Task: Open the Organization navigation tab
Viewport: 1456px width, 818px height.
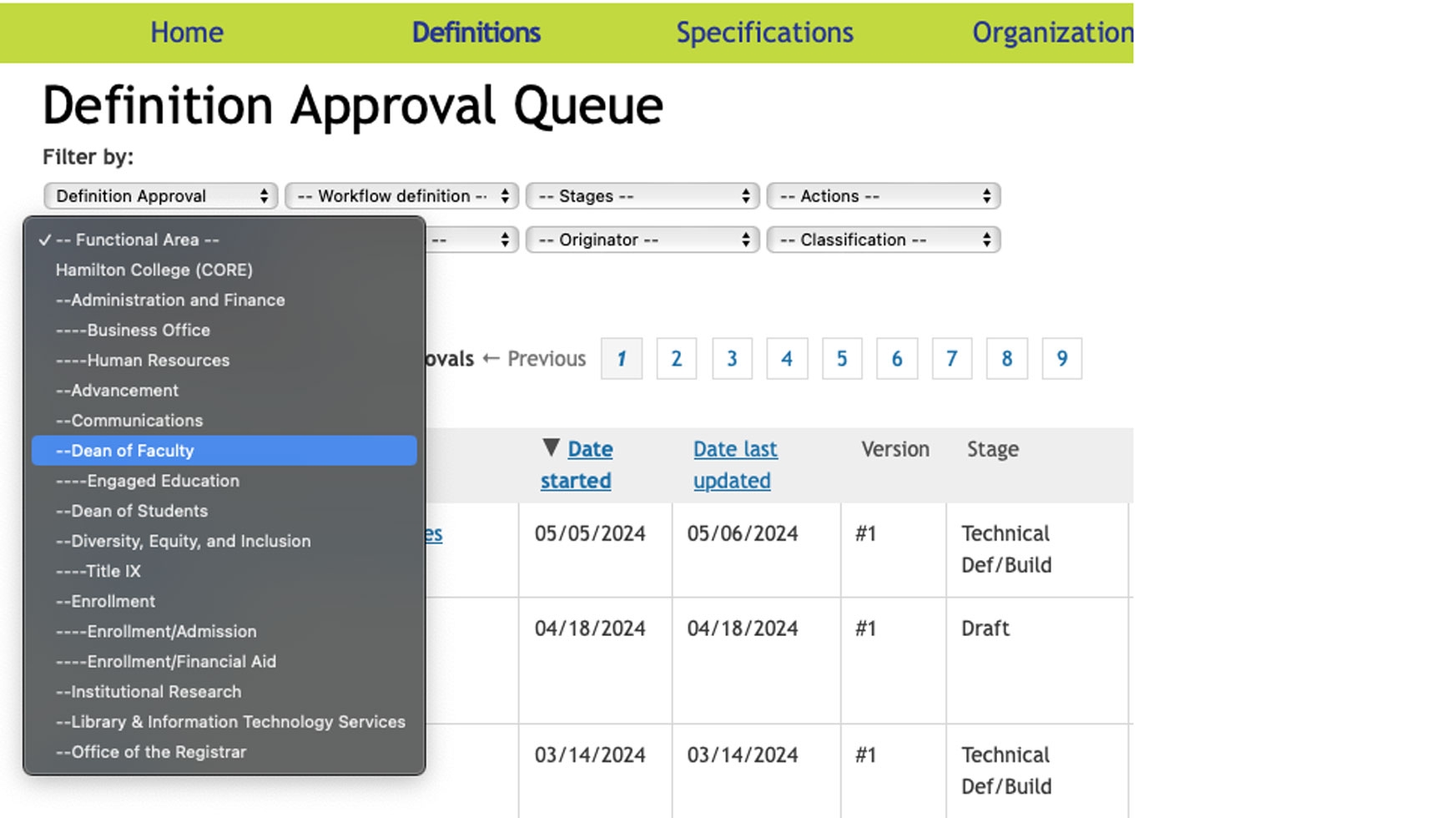Action: pyautogui.click(x=1053, y=33)
